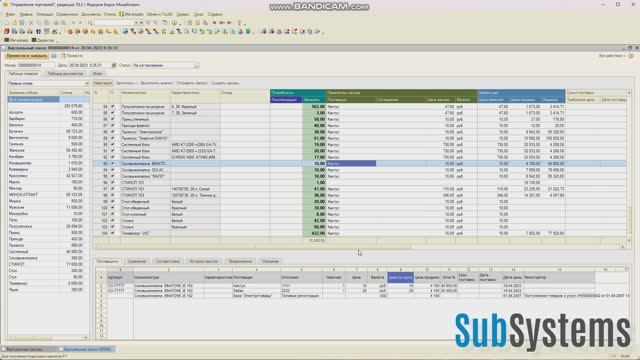Toggle checkbox for row 99 Стол обеденный Белый
640x360 pixels.
pyautogui.click(x=112, y=202)
